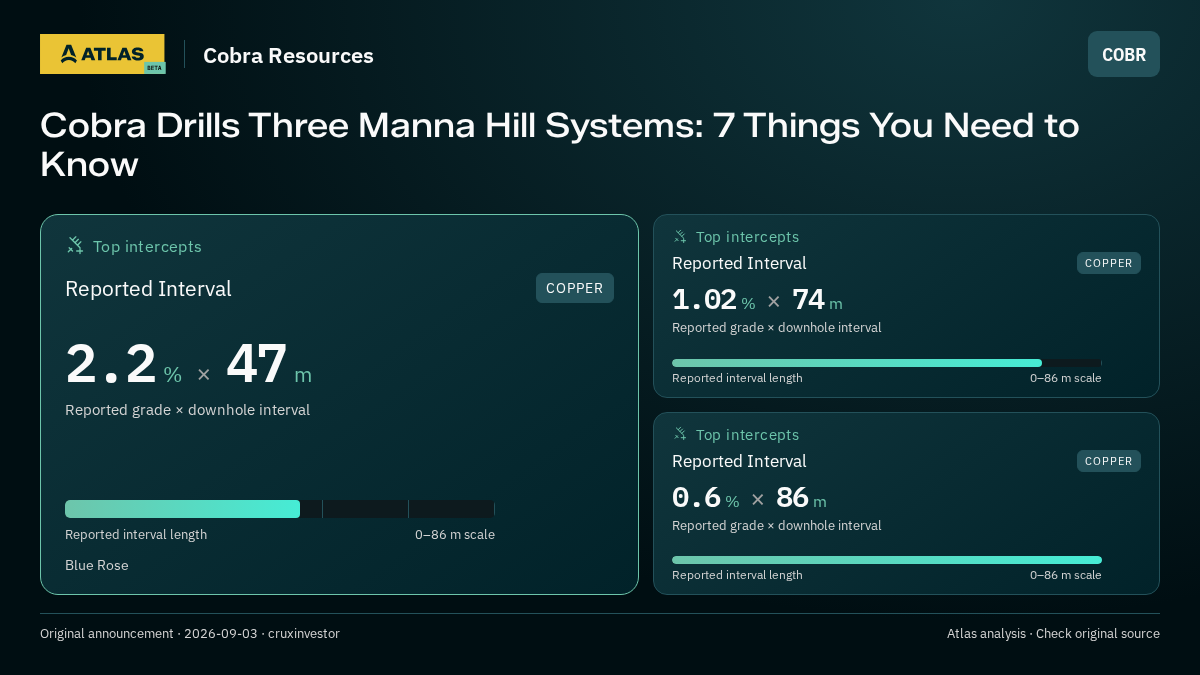Click '0–86 m scale' label in the 86 m card
This screenshot has width=1200, height=675.
tap(1066, 575)
